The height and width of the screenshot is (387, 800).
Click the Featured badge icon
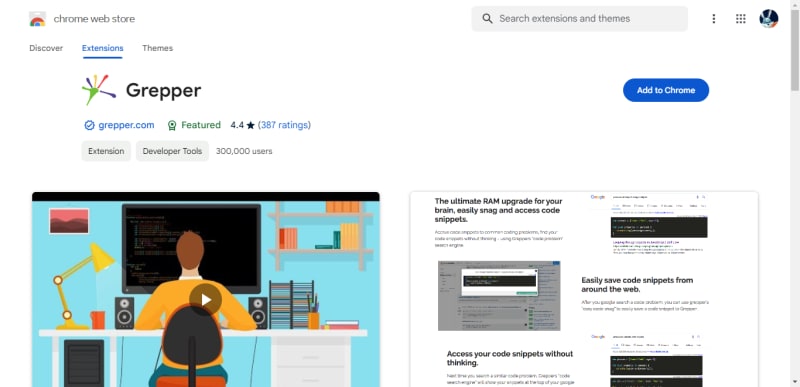click(x=172, y=125)
